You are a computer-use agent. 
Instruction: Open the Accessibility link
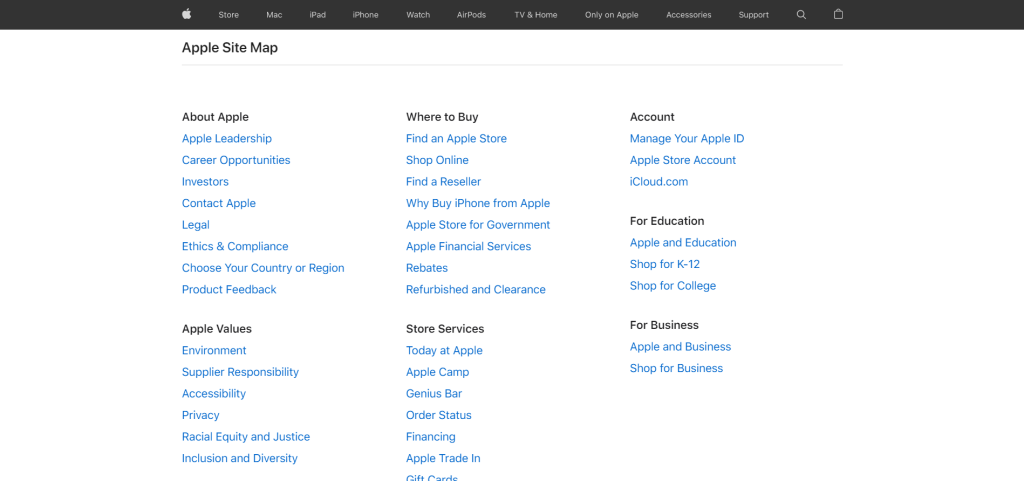point(214,394)
